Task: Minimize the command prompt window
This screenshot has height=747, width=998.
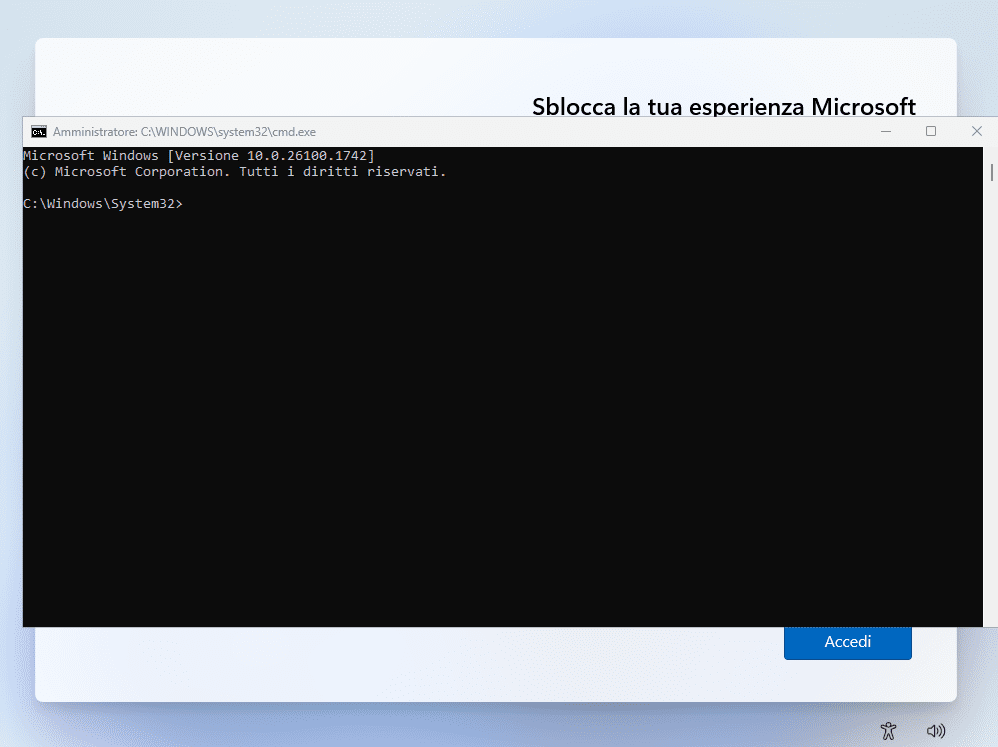Action: click(x=886, y=131)
